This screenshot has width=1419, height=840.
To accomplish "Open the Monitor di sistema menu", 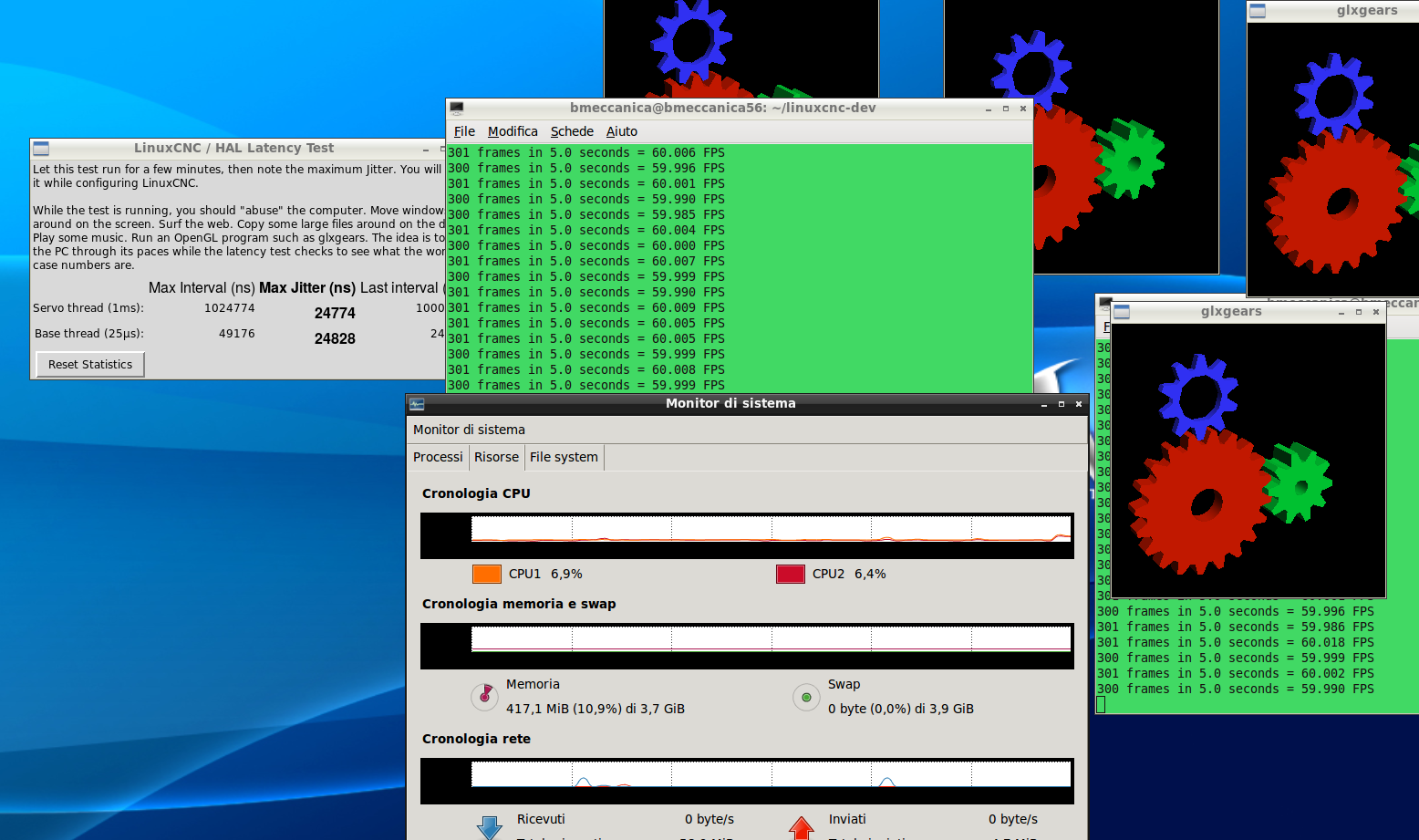I will [x=469, y=430].
